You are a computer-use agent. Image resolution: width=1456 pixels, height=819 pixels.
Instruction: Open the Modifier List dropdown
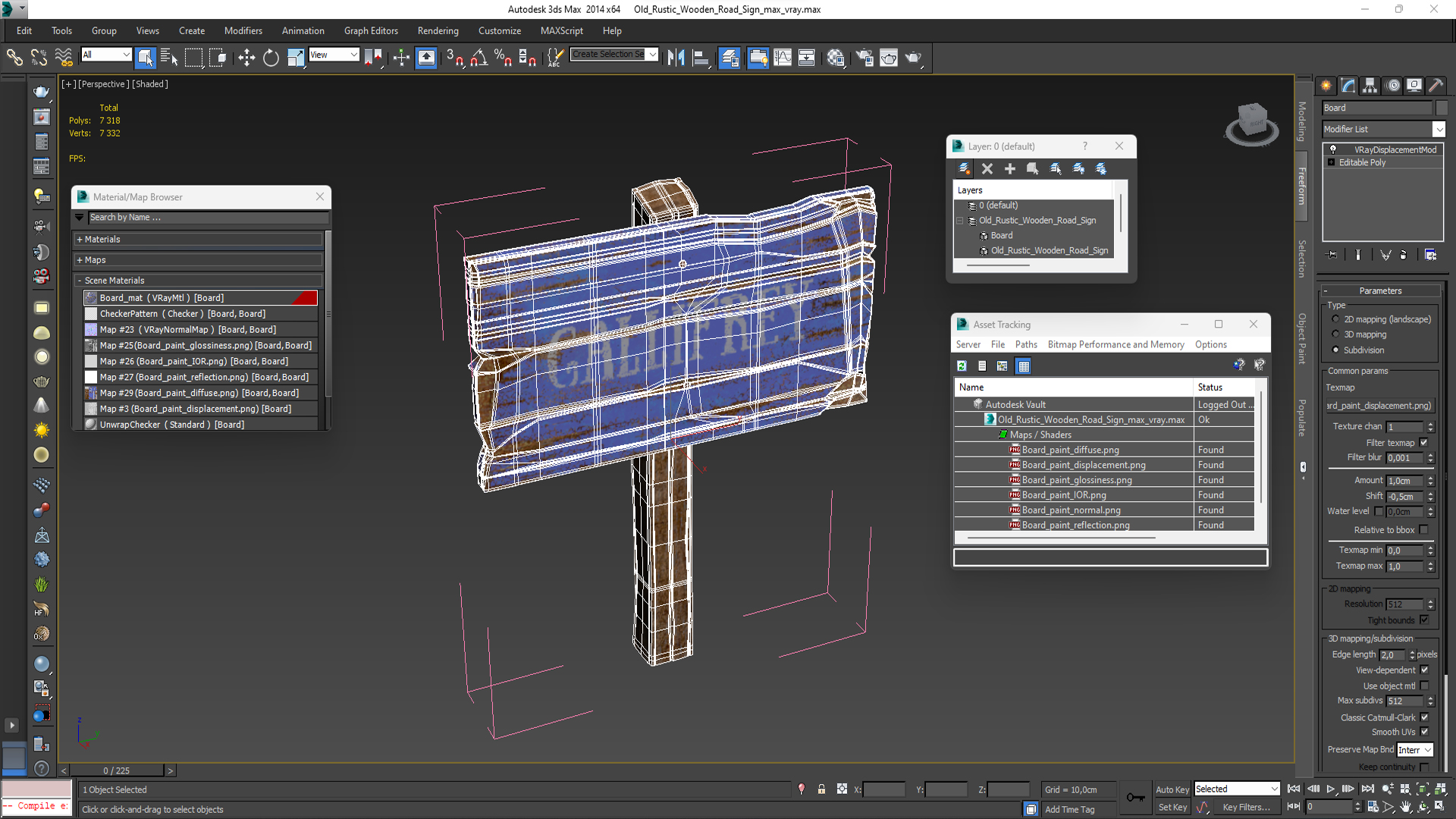[x=1383, y=129]
